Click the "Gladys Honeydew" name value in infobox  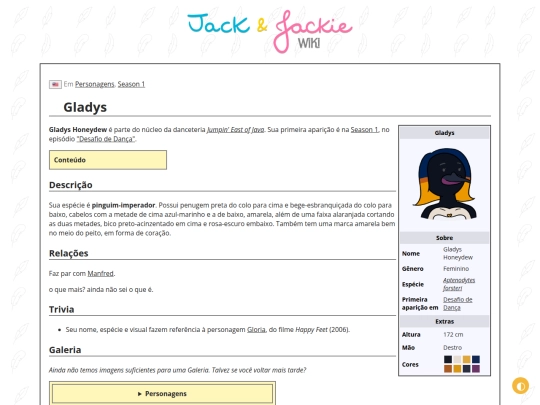[458, 253]
